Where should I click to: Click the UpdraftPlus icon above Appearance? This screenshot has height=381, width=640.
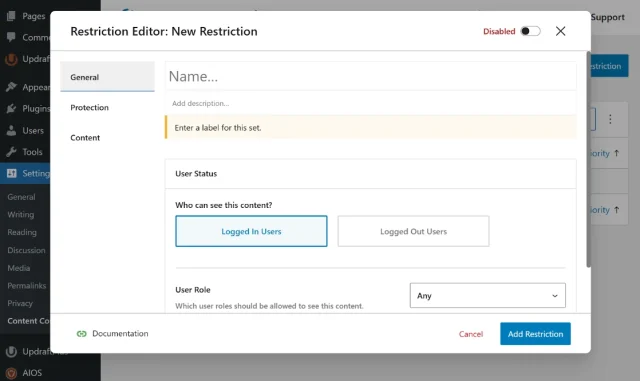pyautogui.click(x=11, y=59)
